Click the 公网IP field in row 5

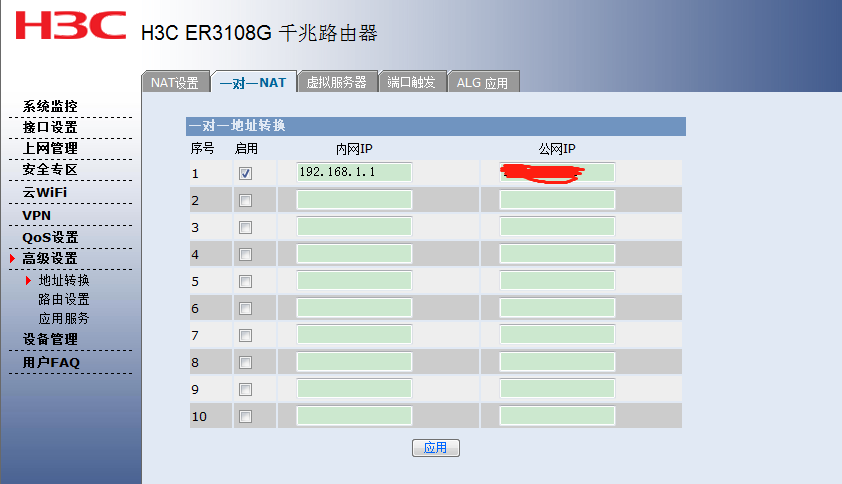[557, 280]
